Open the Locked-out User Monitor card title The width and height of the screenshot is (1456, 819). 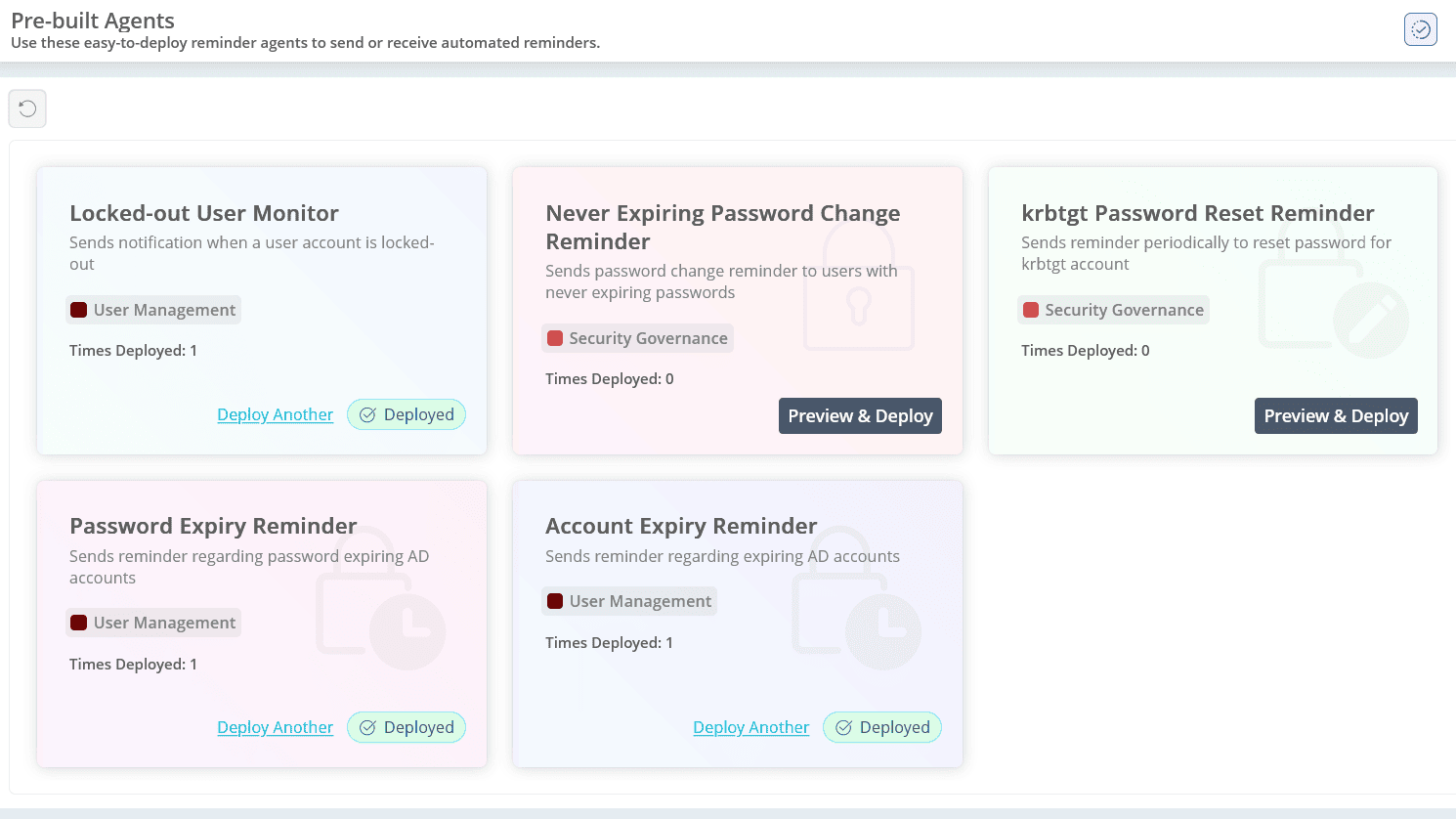[204, 213]
